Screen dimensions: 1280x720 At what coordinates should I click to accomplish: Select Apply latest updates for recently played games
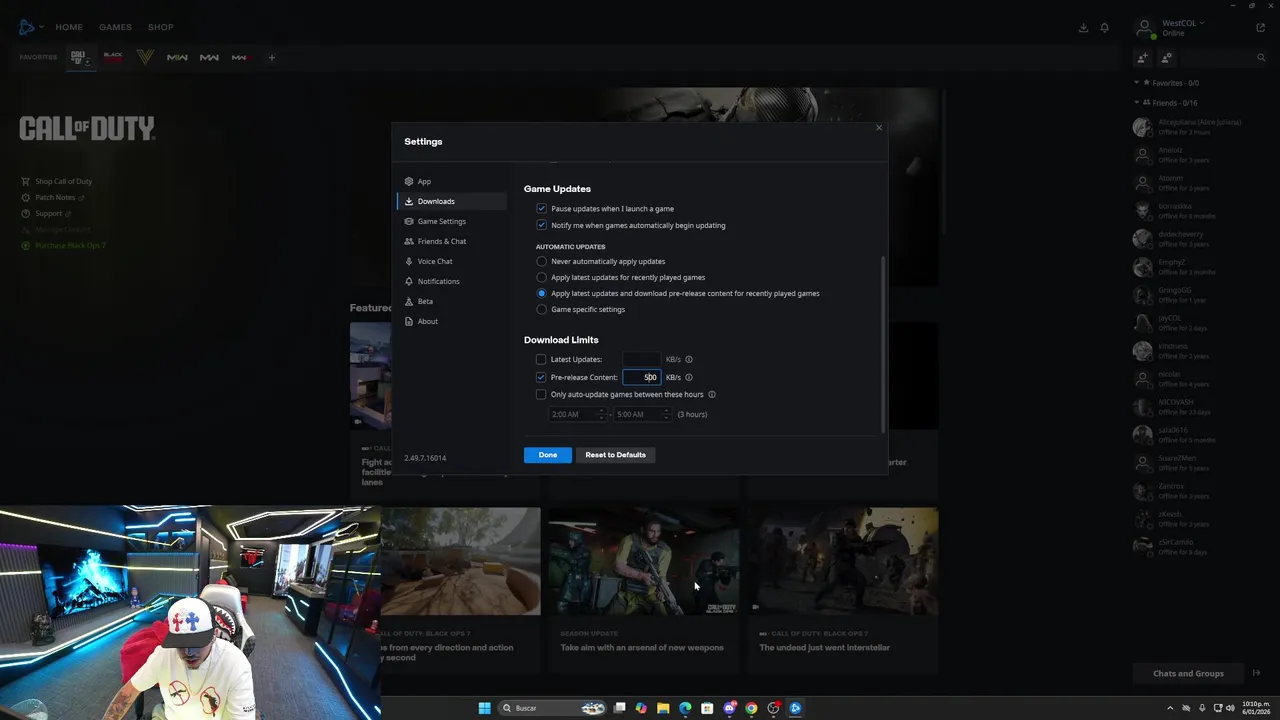[x=541, y=277]
